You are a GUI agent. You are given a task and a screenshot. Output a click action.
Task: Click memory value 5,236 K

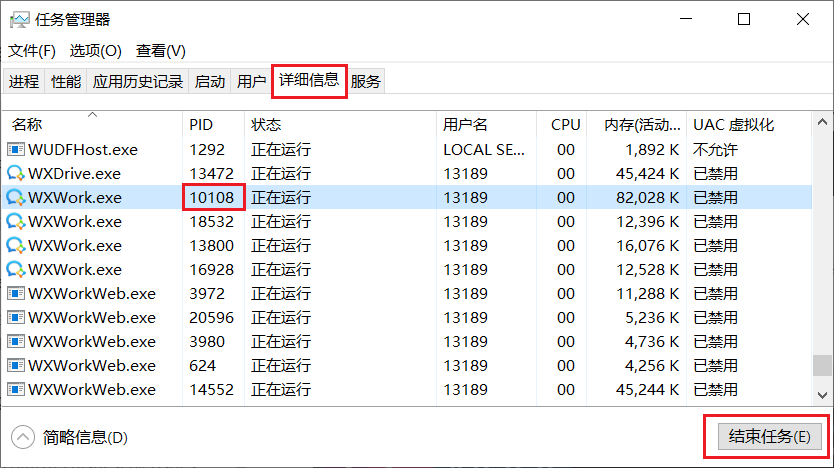(x=652, y=317)
